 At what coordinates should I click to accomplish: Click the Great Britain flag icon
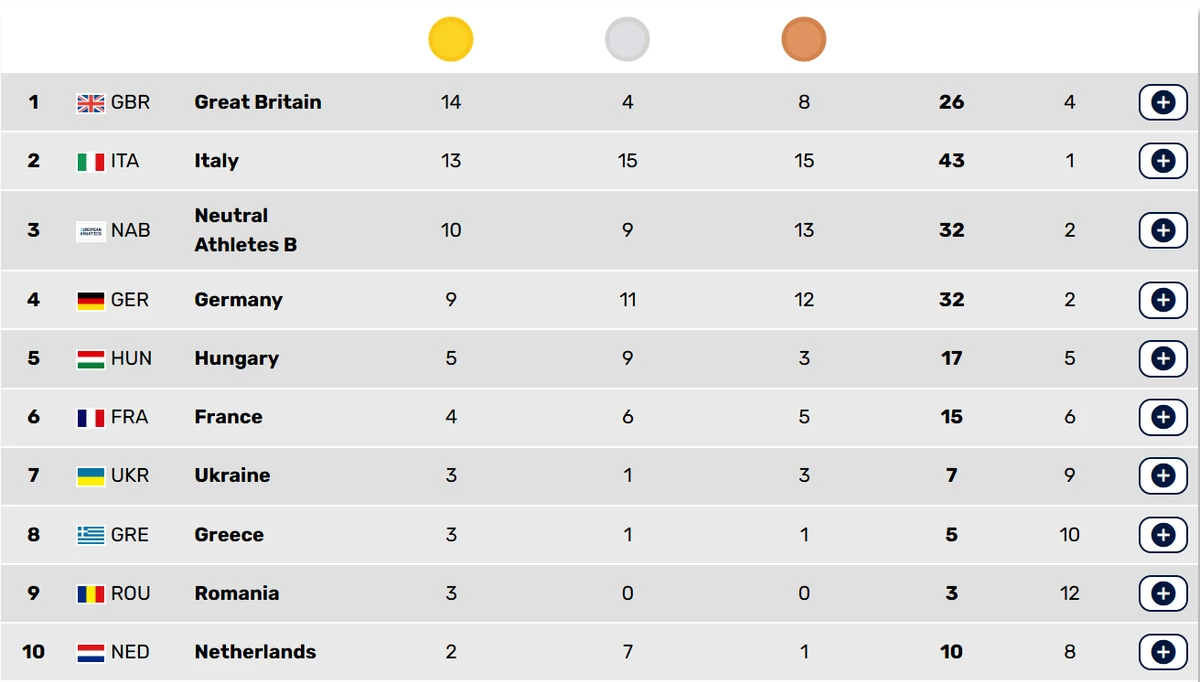91,103
